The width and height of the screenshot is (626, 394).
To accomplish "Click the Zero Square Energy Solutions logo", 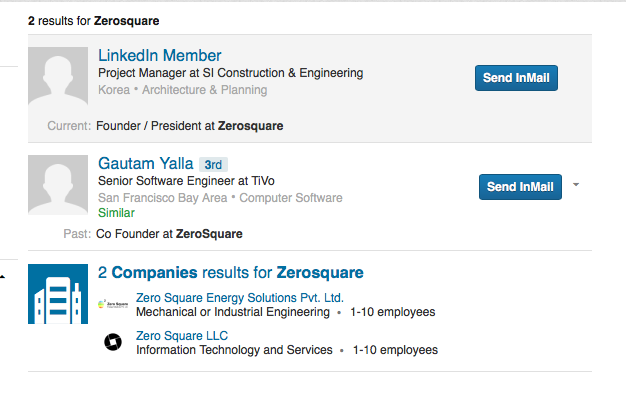I will [113, 305].
